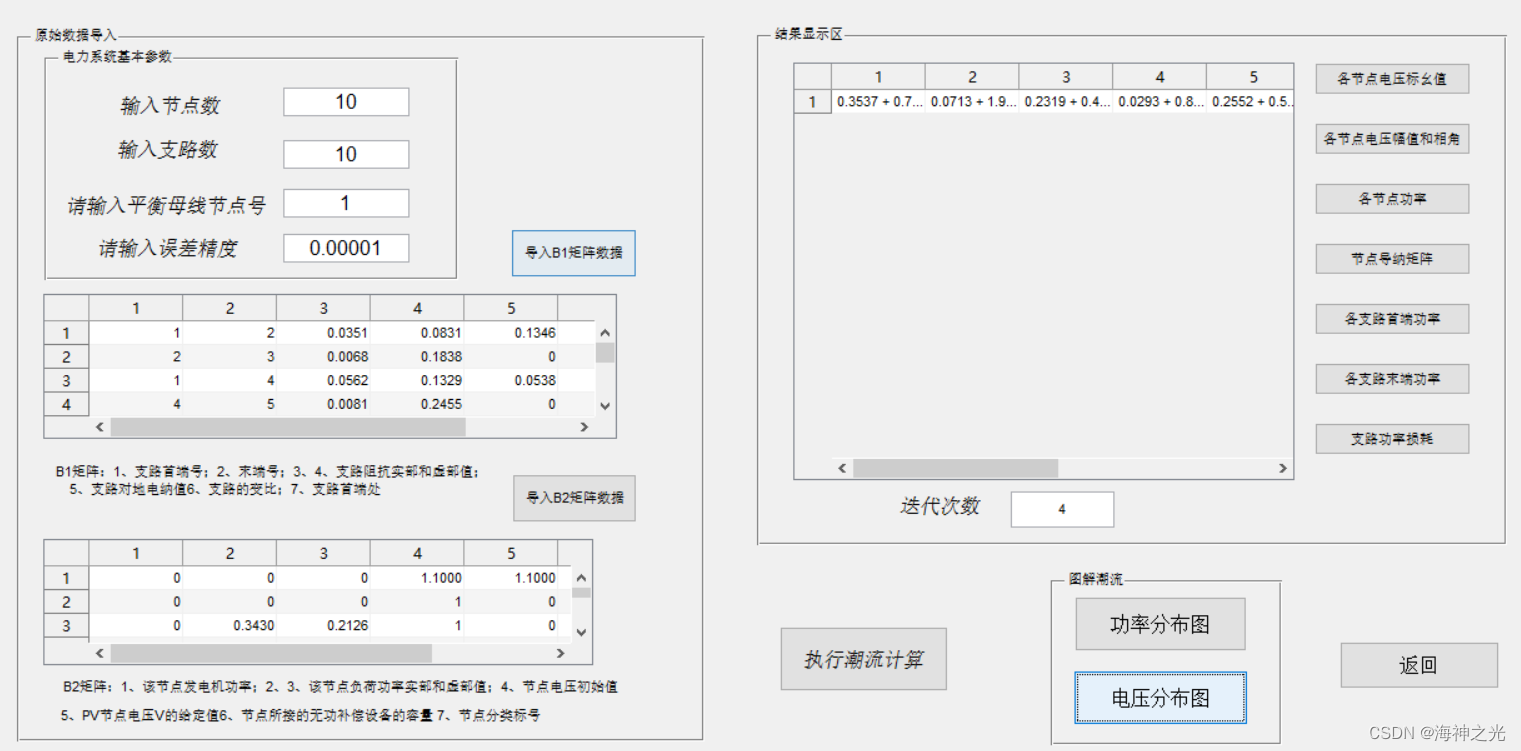Select result cell starting 0.0293

click(x=1160, y=101)
